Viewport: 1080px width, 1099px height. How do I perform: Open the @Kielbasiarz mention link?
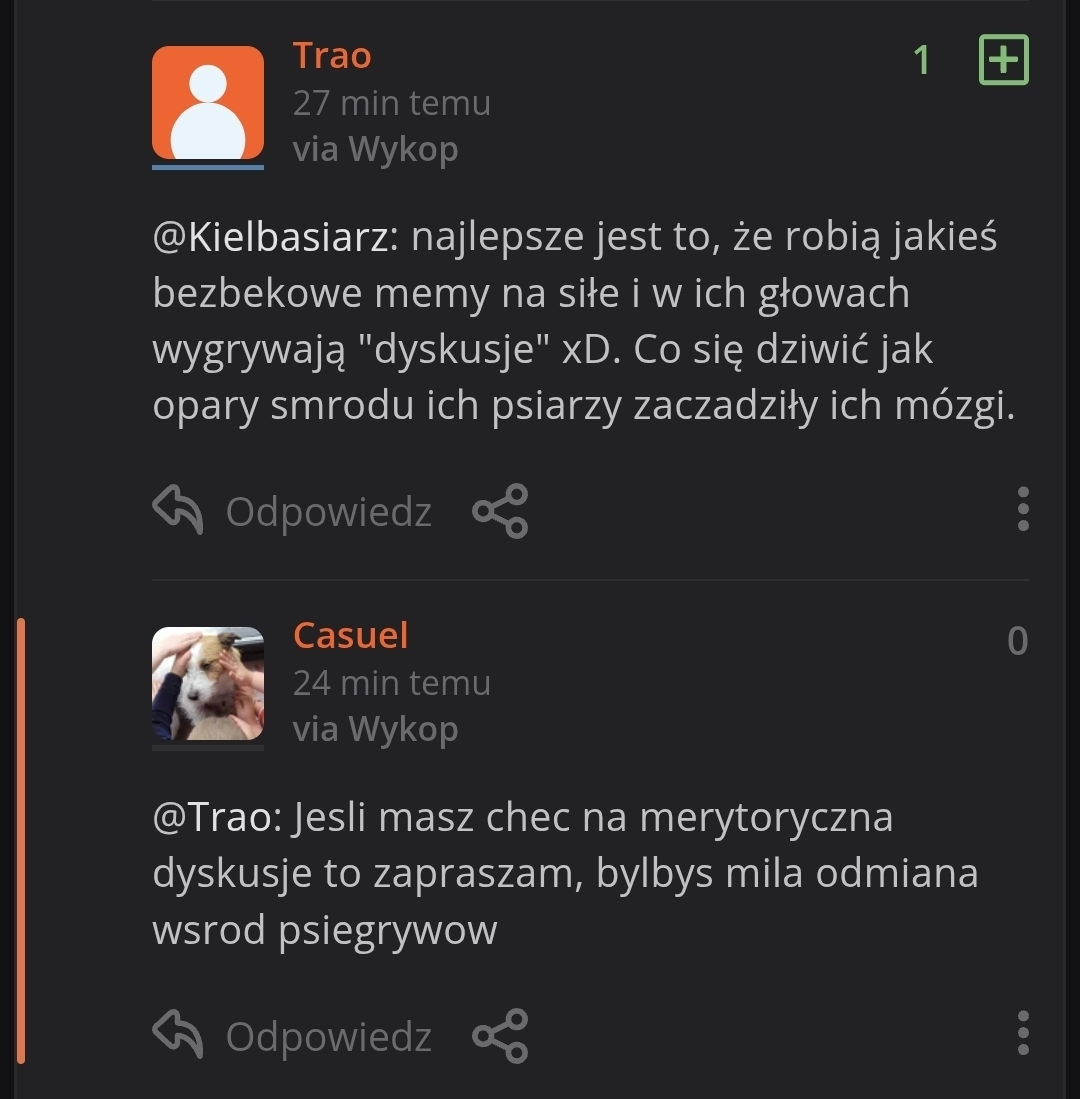click(x=274, y=238)
